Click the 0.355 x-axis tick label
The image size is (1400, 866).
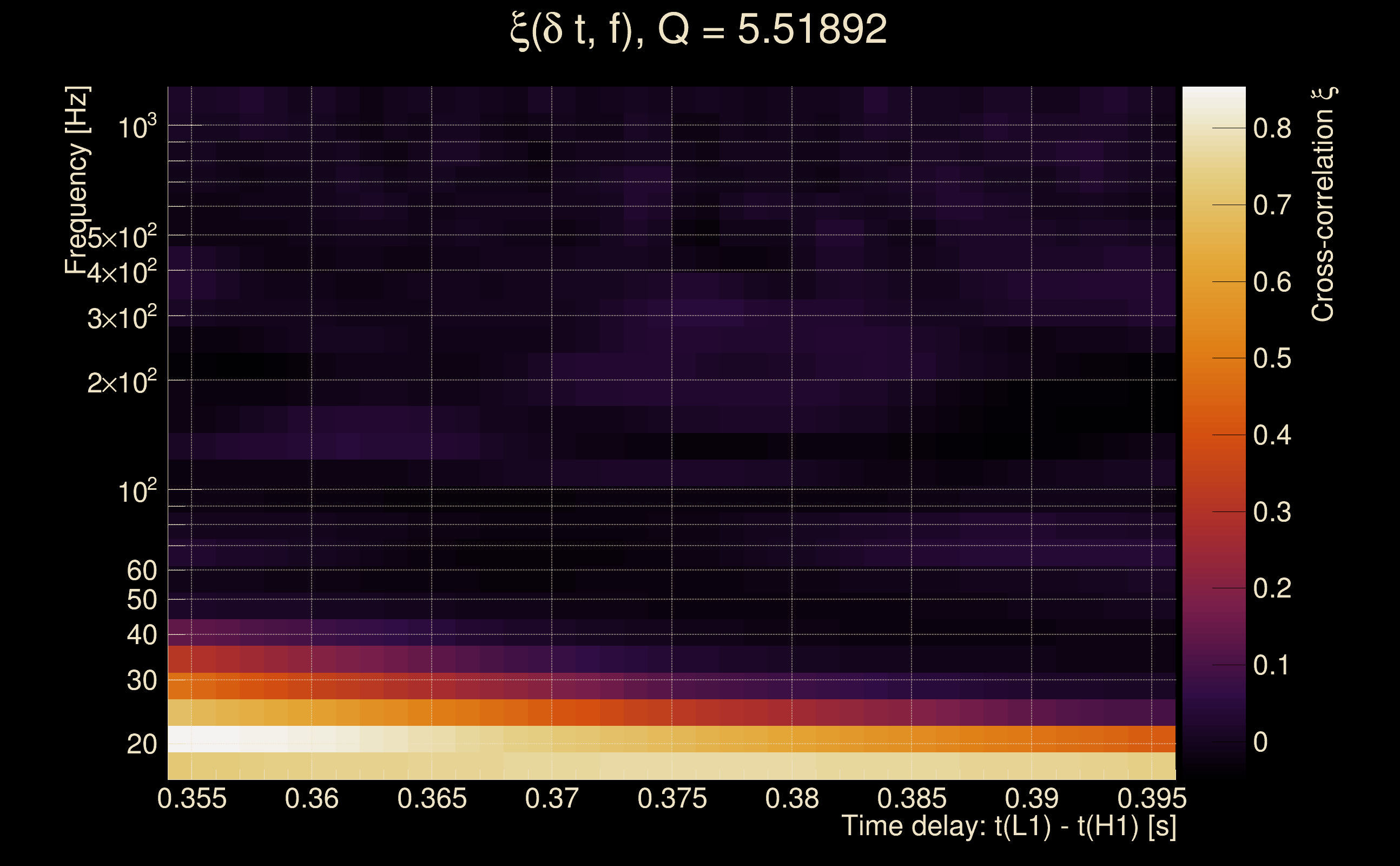[191, 799]
